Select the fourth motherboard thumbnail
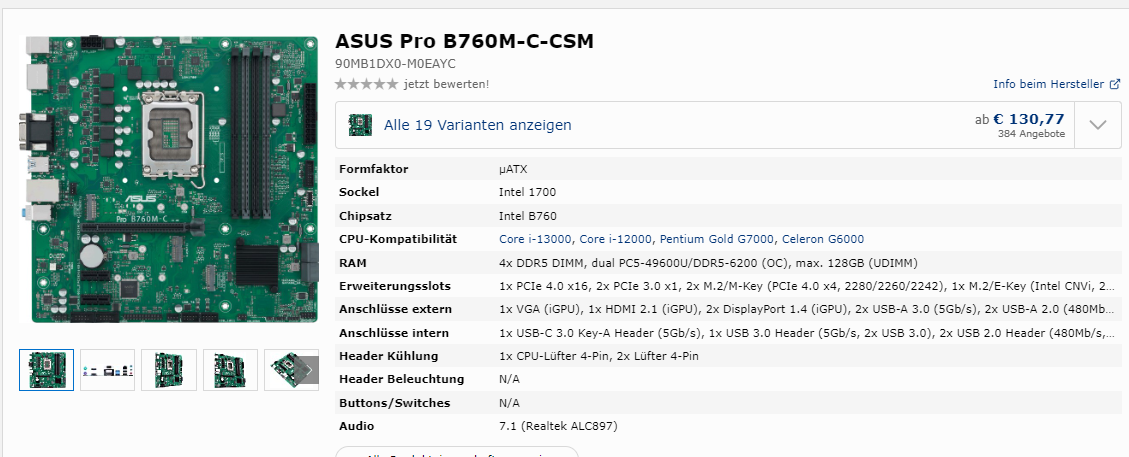Viewport: 1129px width, 457px height. [230, 370]
